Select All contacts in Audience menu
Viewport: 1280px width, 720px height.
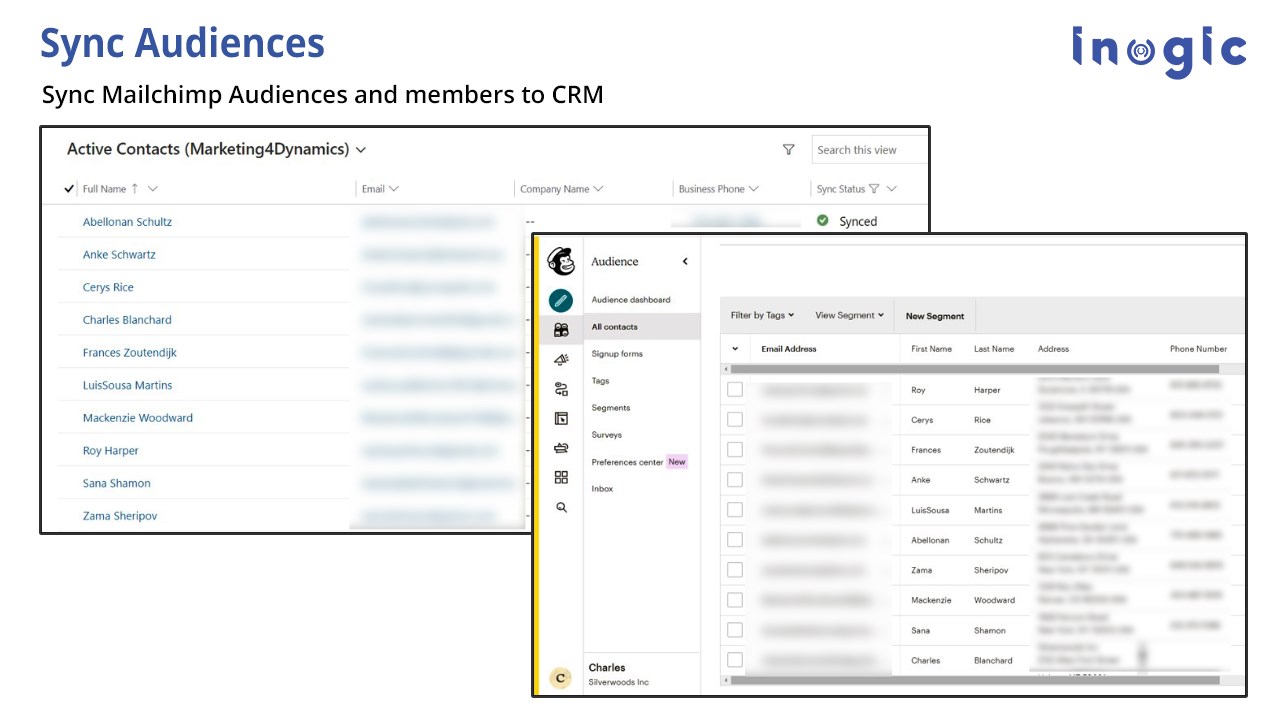(x=642, y=327)
